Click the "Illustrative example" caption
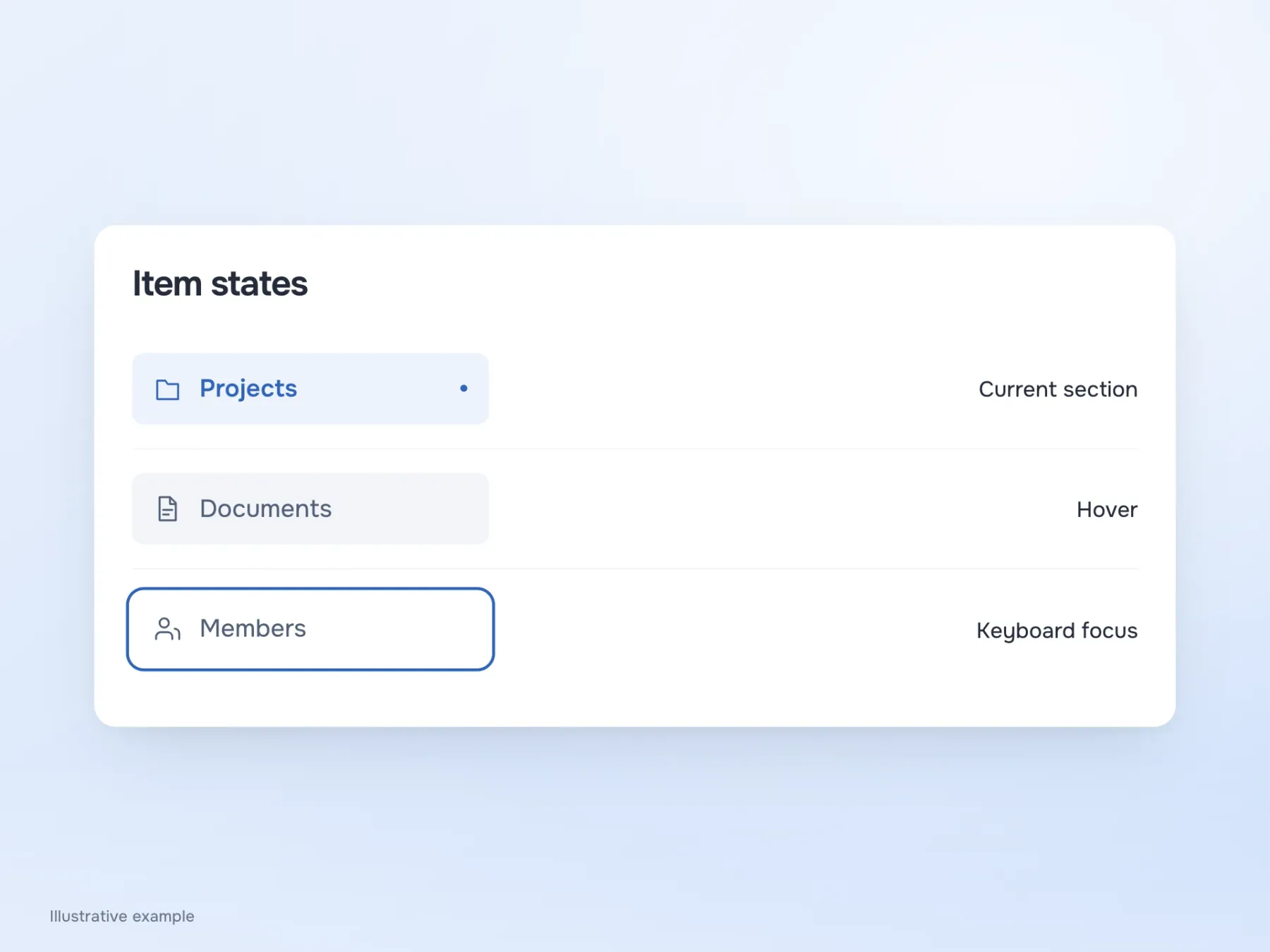Viewport: 1270px width, 952px height. click(122, 916)
